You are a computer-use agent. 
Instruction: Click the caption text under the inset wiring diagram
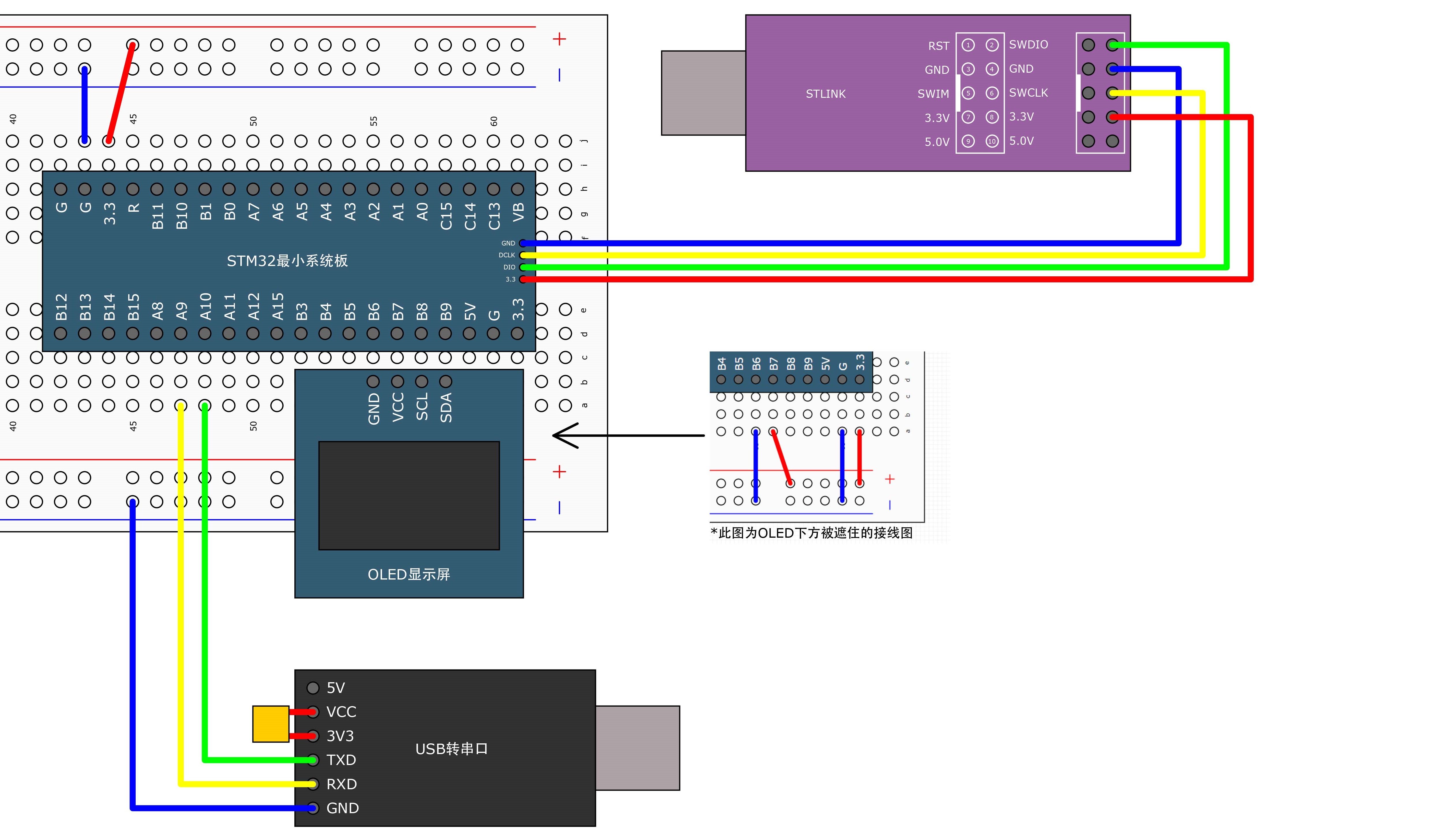pyautogui.click(x=811, y=533)
